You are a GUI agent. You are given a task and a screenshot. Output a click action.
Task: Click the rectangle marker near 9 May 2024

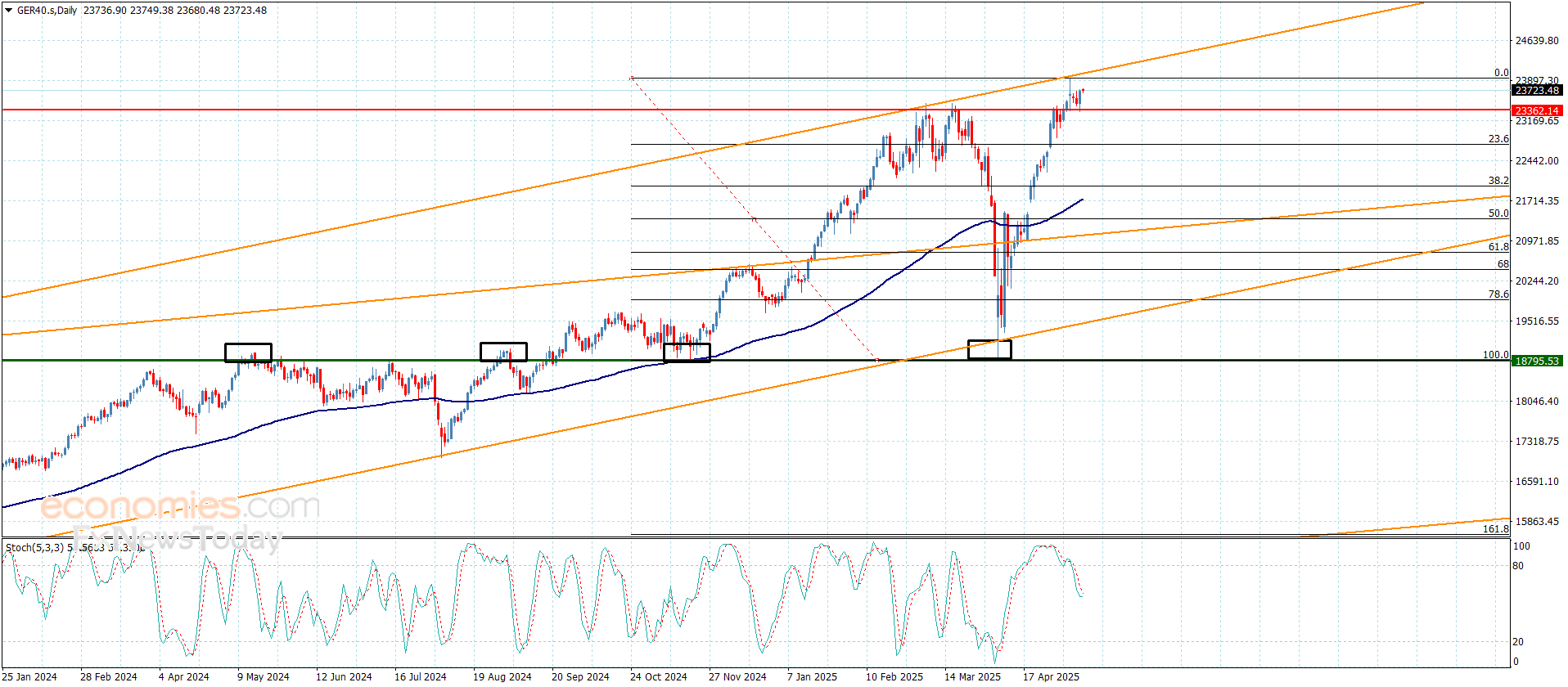[248, 352]
